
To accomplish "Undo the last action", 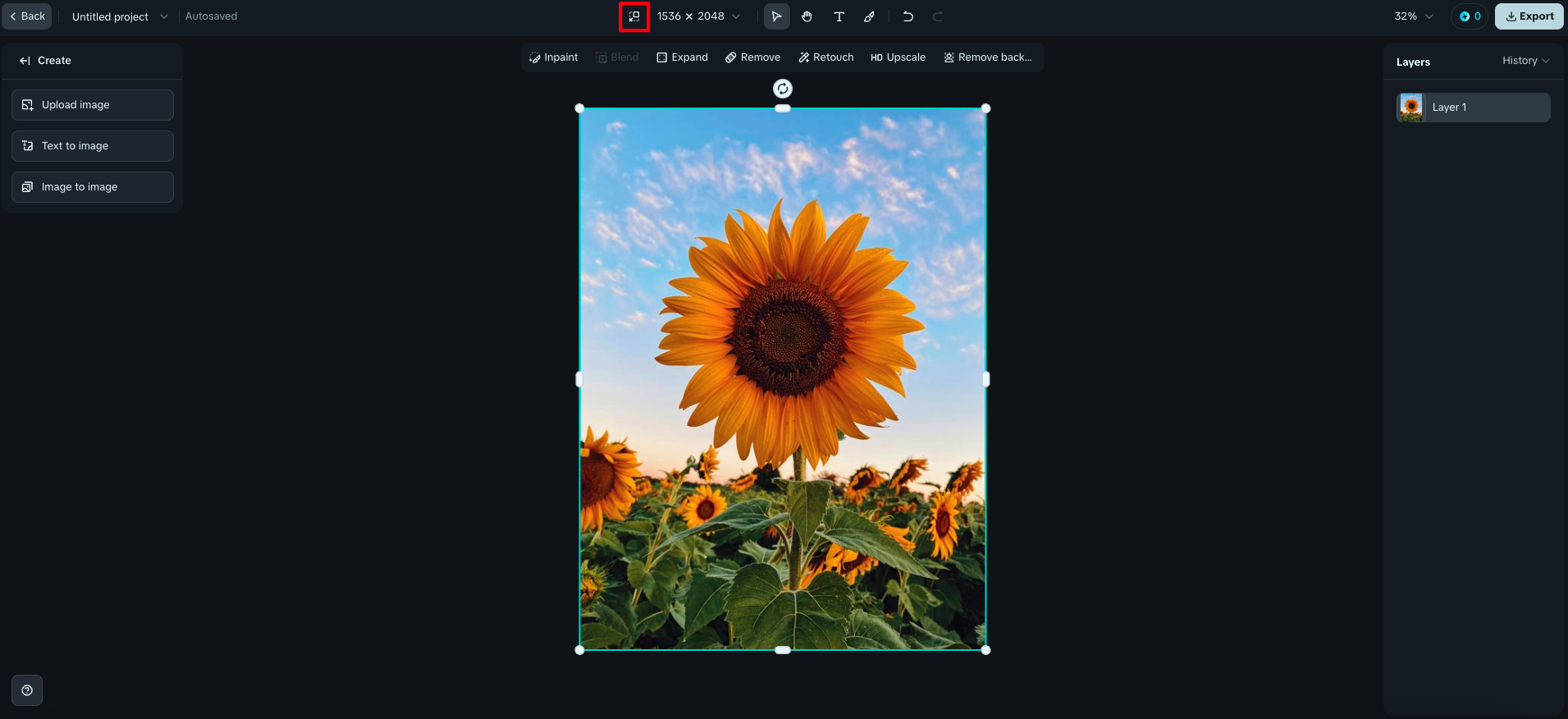I will [907, 16].
